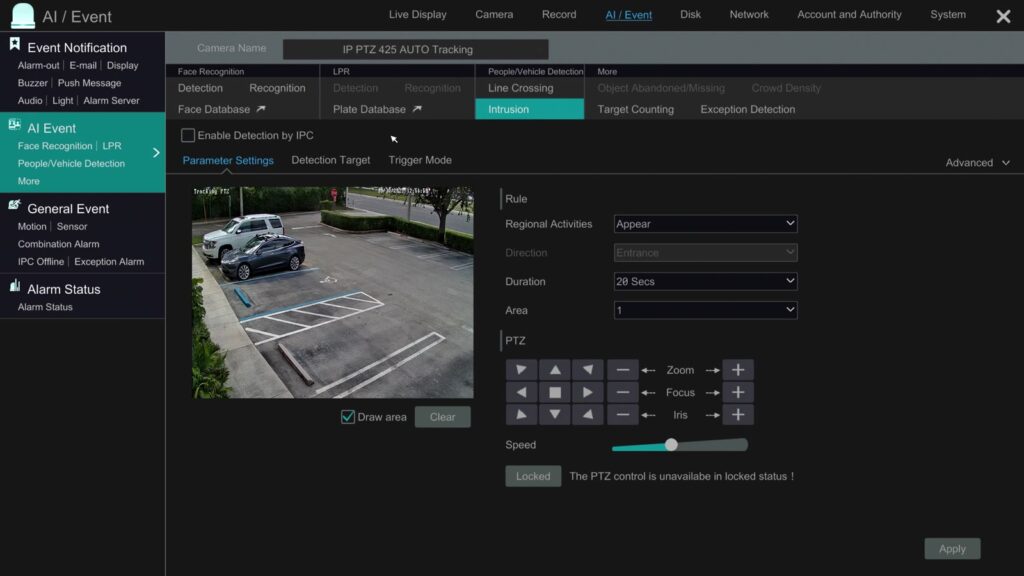
Task: Click Event Notification bookmark icon
Action: 14,44
